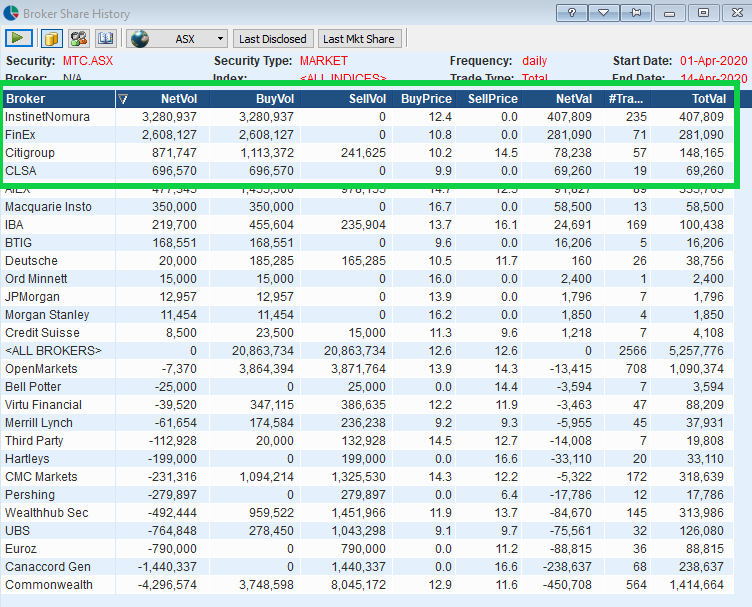Select the Merrill Lynch row

(368, 423)
